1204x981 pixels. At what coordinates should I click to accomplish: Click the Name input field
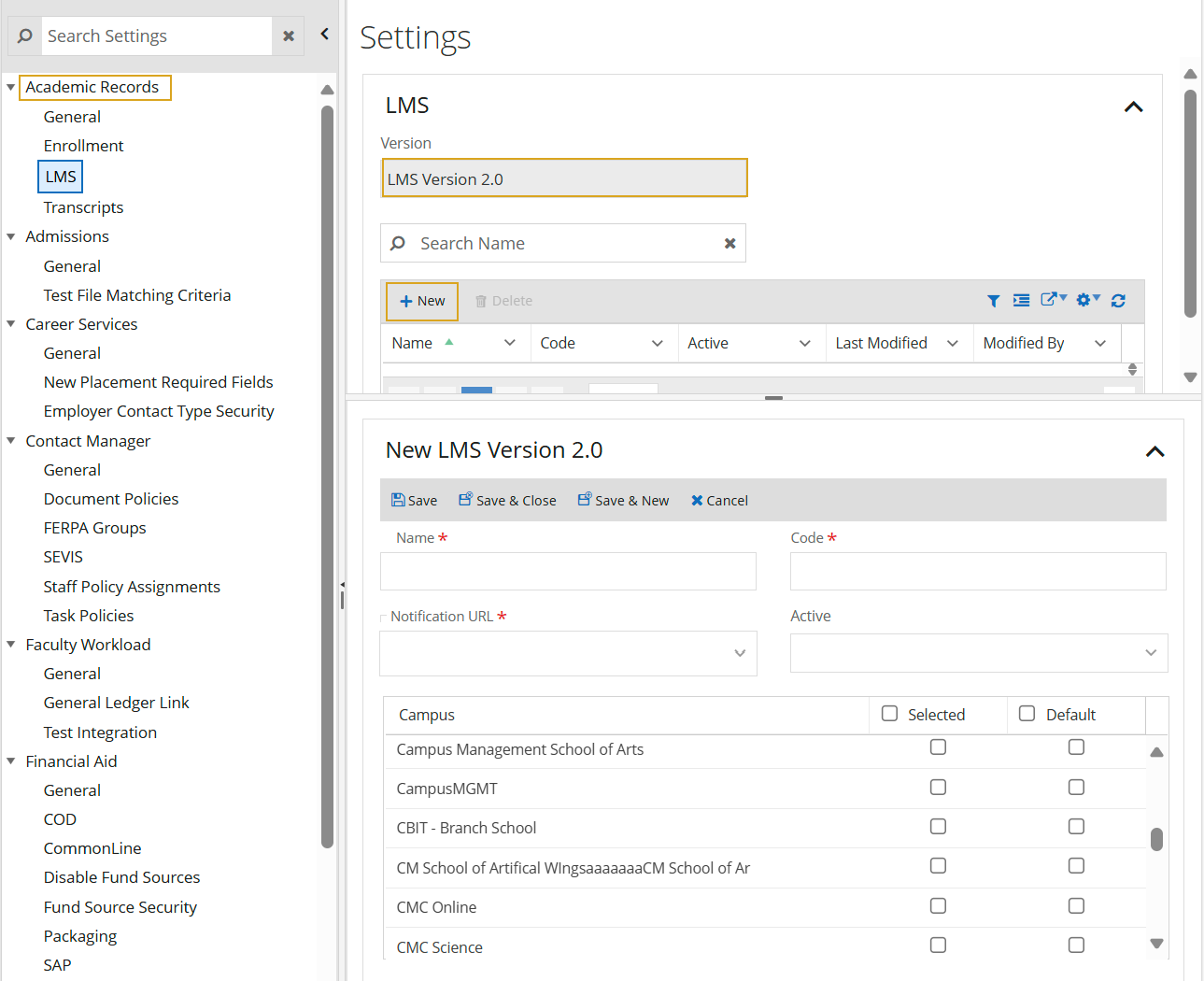(x=568, y=571)
